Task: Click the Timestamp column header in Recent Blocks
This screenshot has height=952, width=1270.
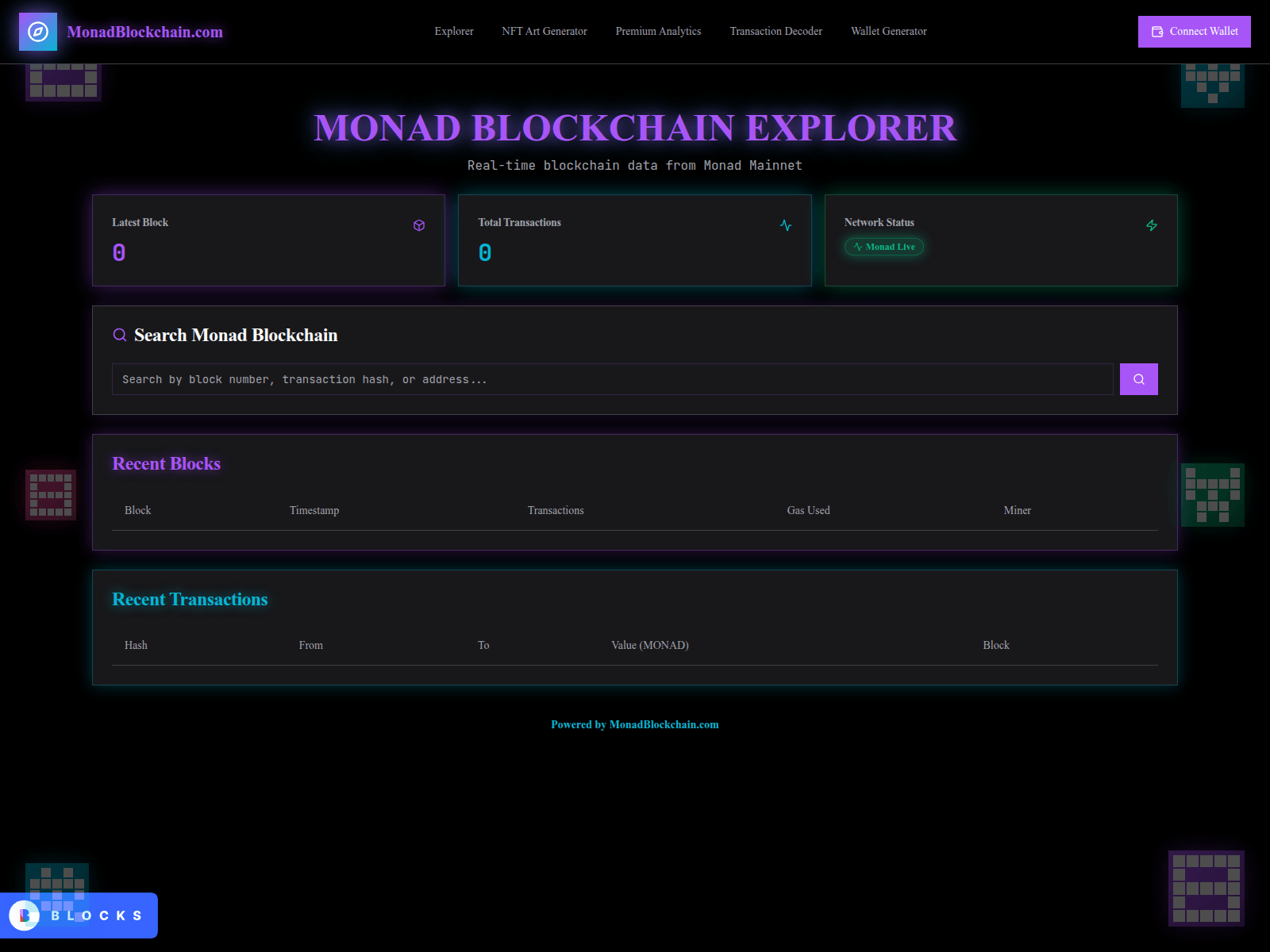Action: point(314,510)
